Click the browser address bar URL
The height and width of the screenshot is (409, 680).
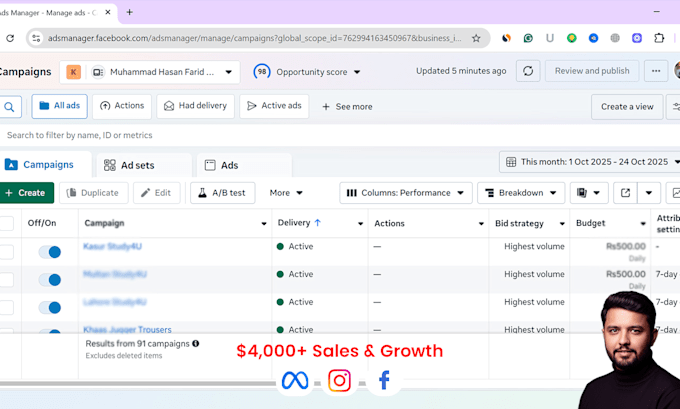click(255, 38)
